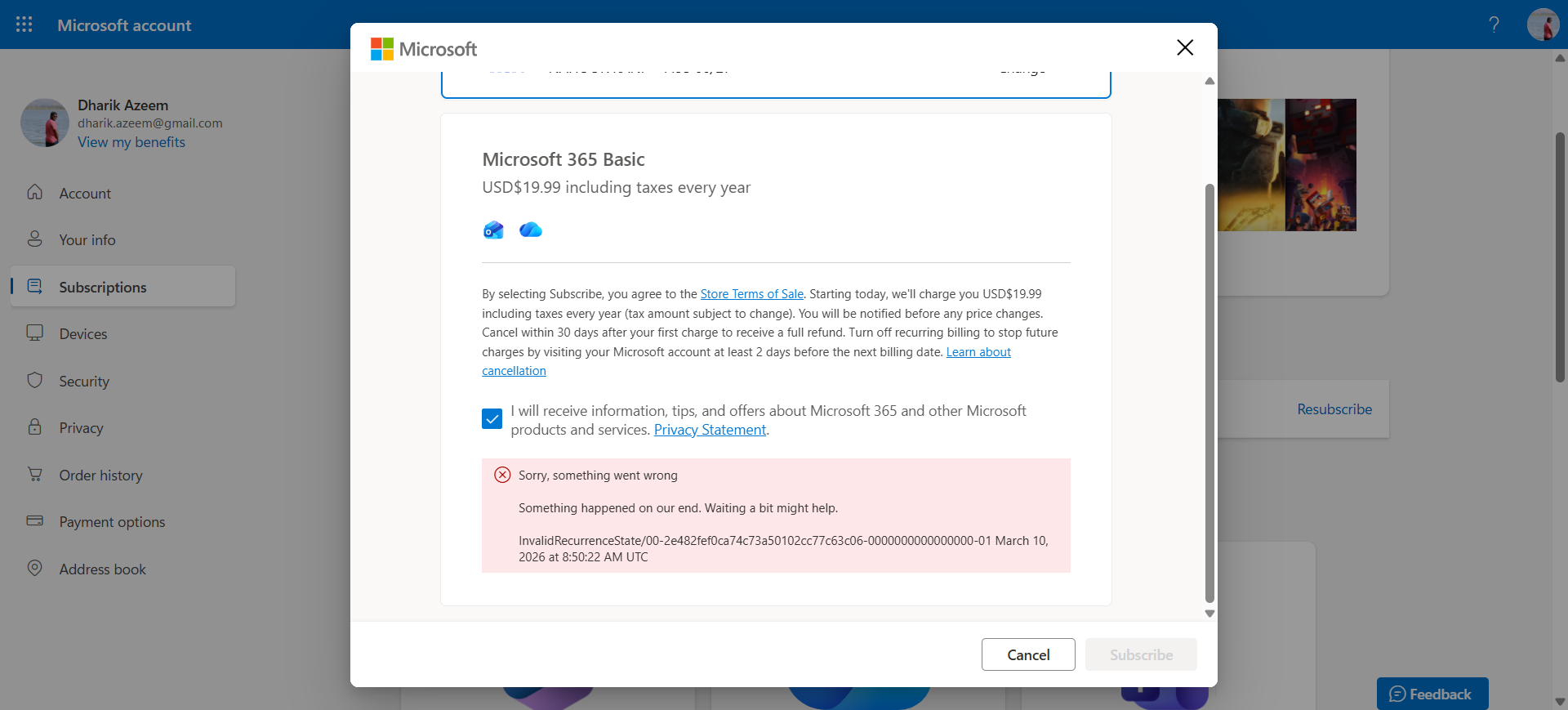The image size is (1568, 710).
Task: Click the Your info person icon
Action: [34, 239]
